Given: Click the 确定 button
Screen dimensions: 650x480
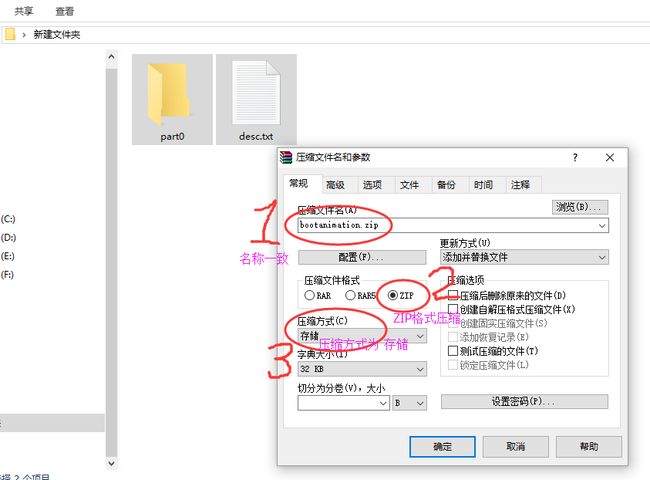Looking at the screenshot, I should coord(442,446).
